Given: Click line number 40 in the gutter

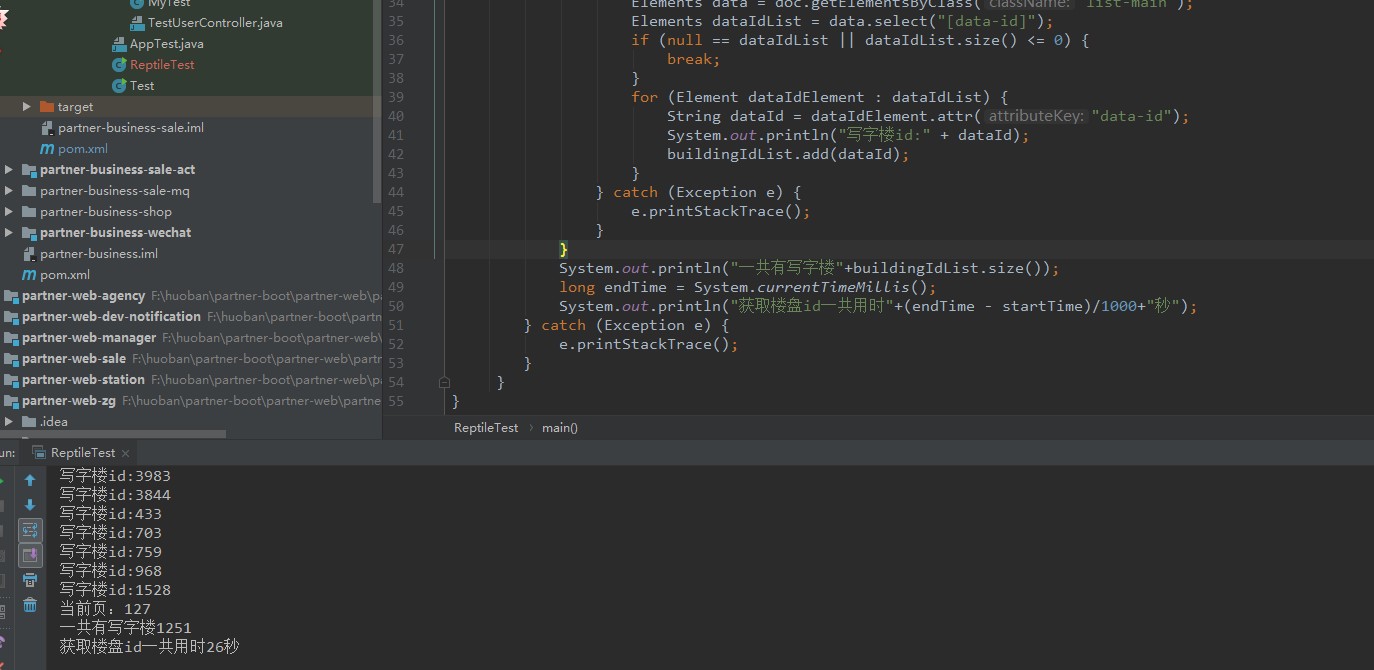Looking at the screenshot, I should pos(395,116).
